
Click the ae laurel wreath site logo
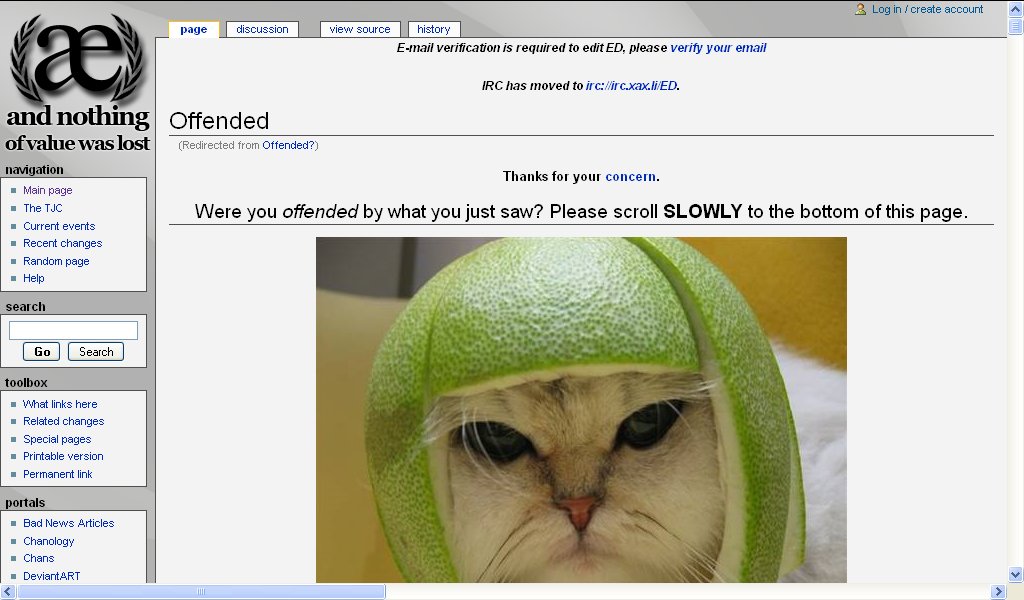pyautogui.click(x=77, y=82)
